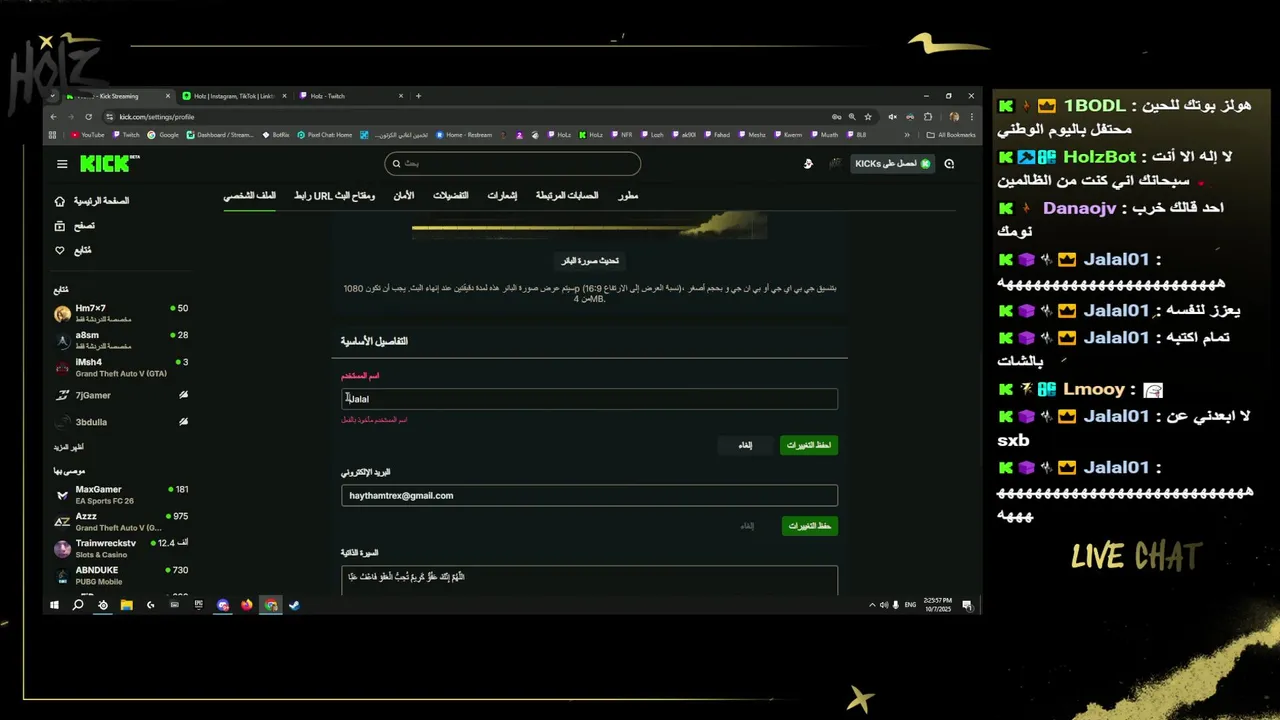Viewport: 1280px width, 720px height.
Task: Open the All Bookmarks folder
Action: click(x=951, y=135)
